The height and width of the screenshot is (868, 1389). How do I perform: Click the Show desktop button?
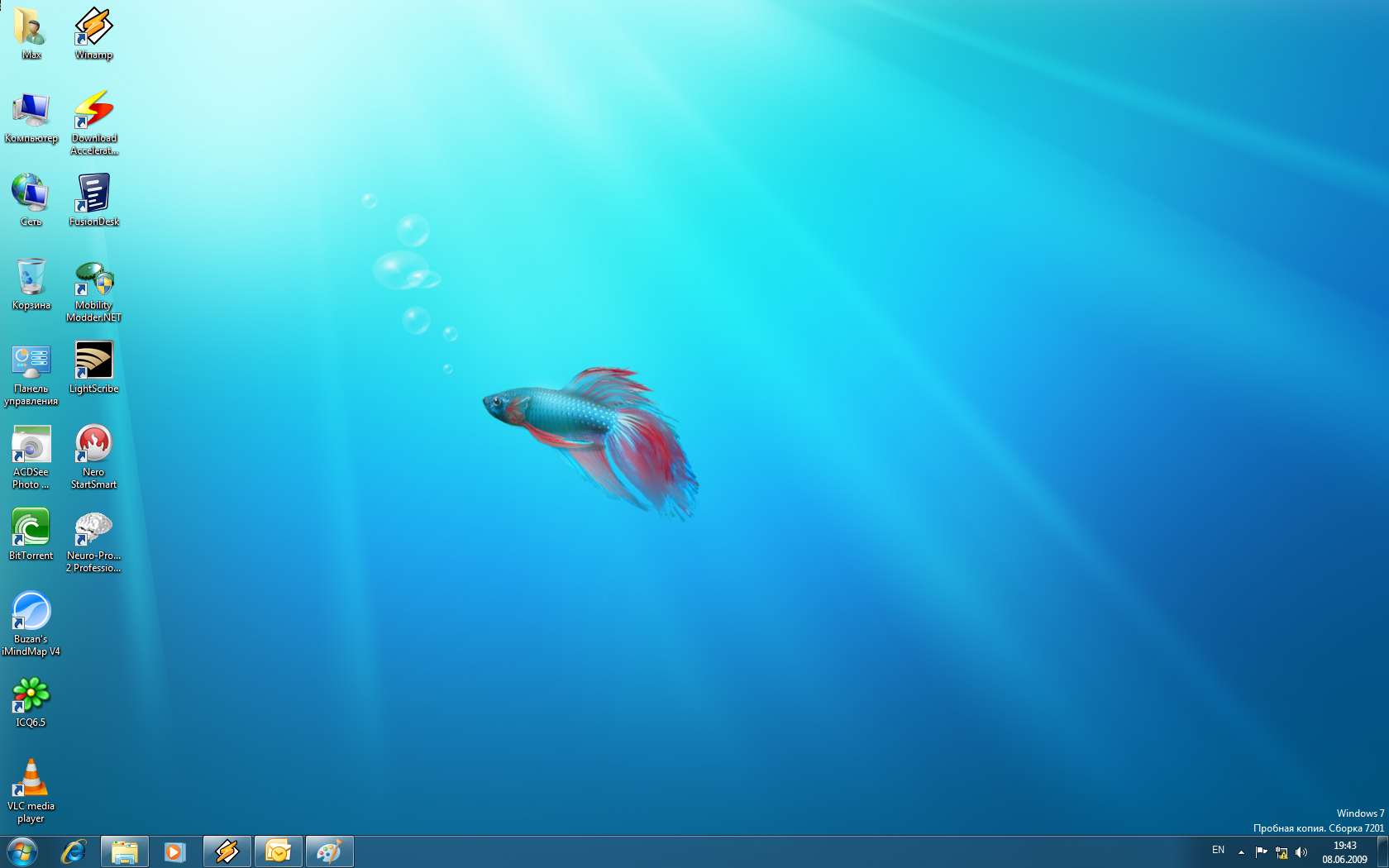(x=1382, y=851)
